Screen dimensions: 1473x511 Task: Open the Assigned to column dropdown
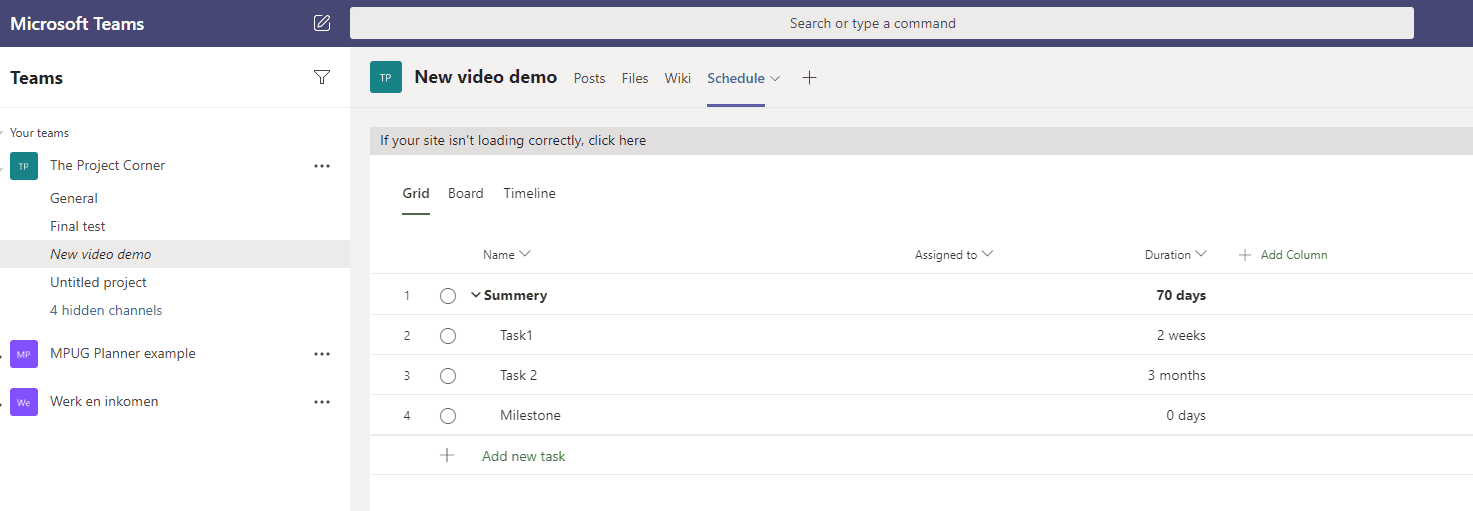coord(987,254)
